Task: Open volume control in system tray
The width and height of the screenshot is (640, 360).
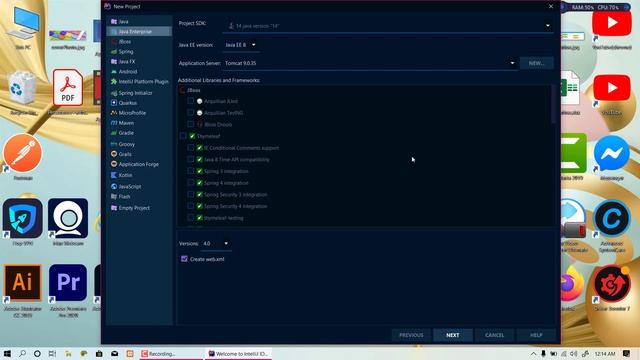Action: [574, 353]
